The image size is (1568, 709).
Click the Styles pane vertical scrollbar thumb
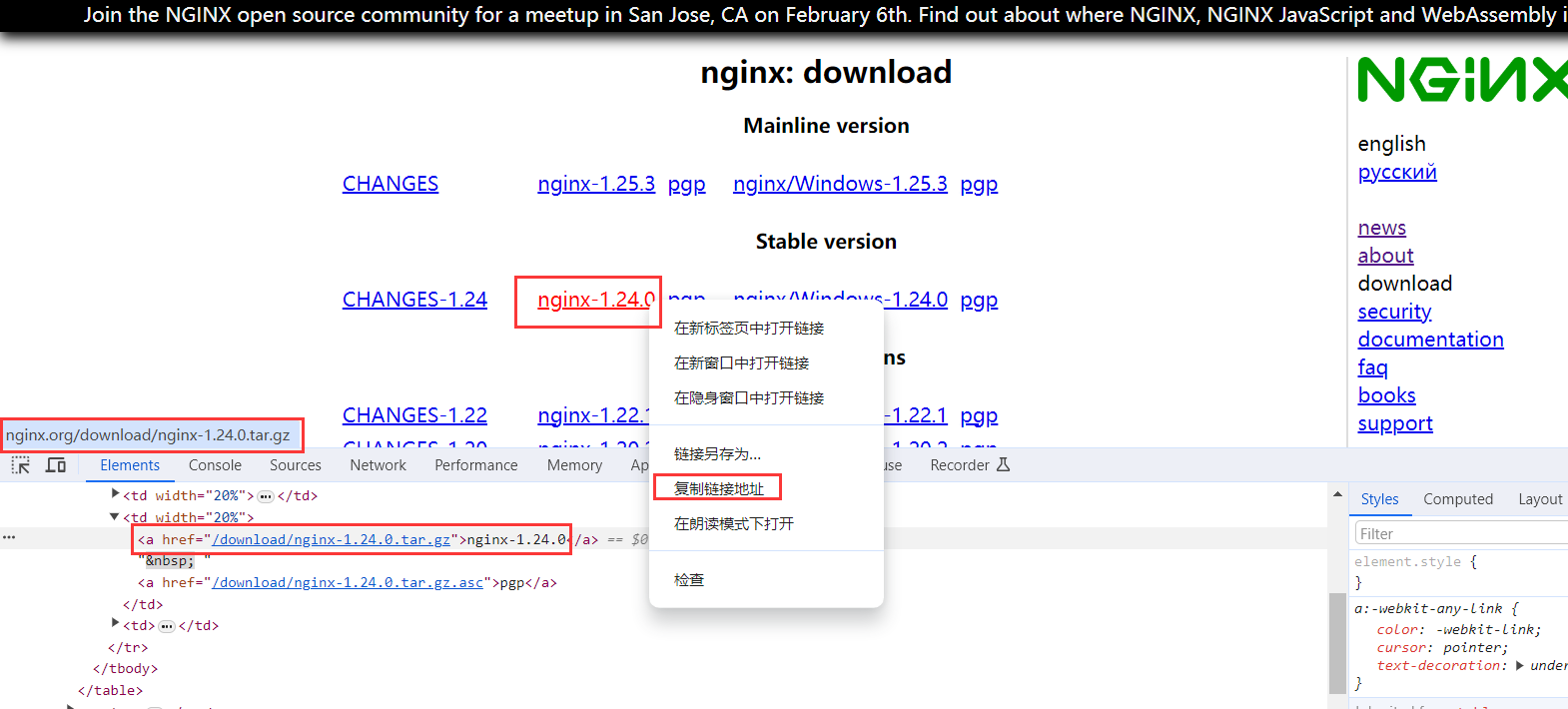pyautogui.click(x=1337, y=643)
